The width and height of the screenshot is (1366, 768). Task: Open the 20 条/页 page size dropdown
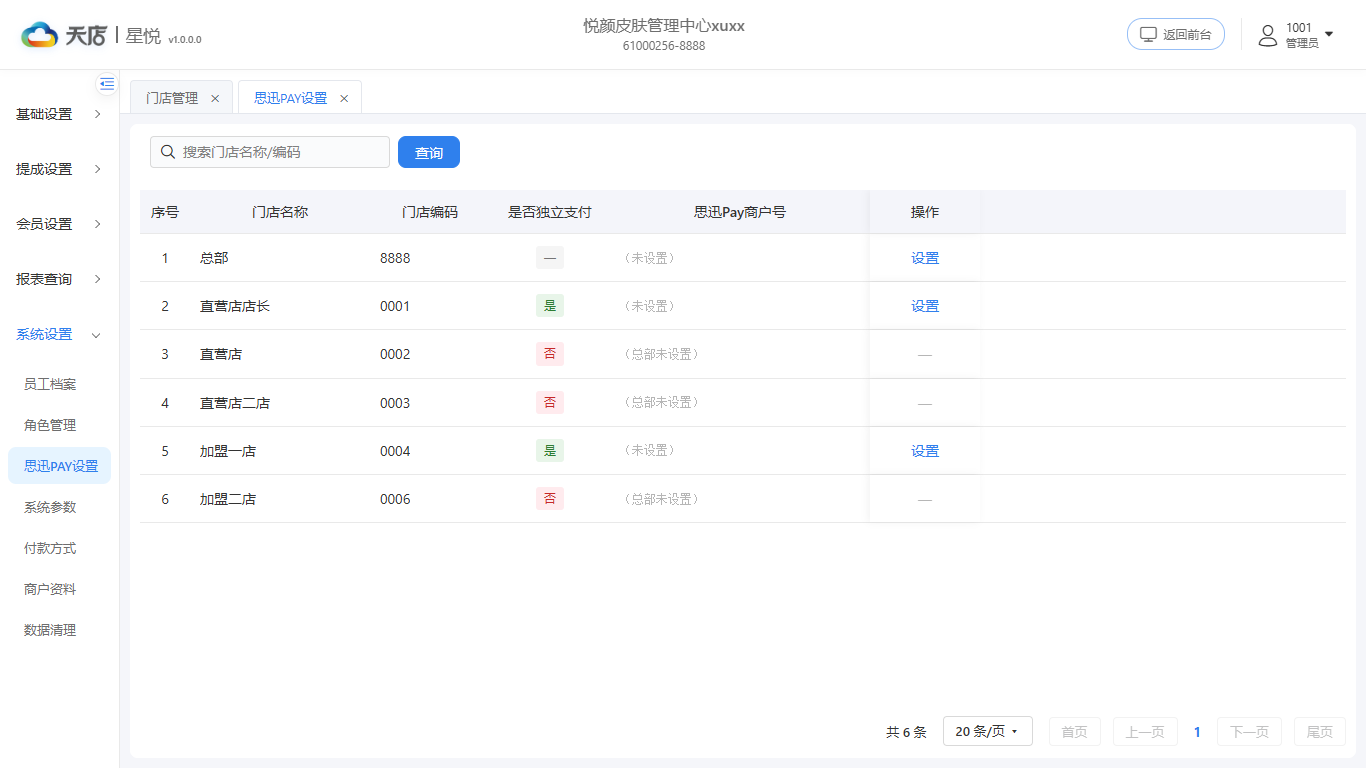tap(988, 731)
